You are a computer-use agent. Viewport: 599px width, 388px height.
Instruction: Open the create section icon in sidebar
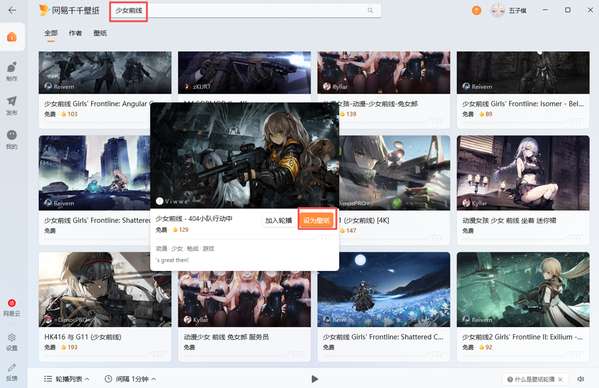12,68
